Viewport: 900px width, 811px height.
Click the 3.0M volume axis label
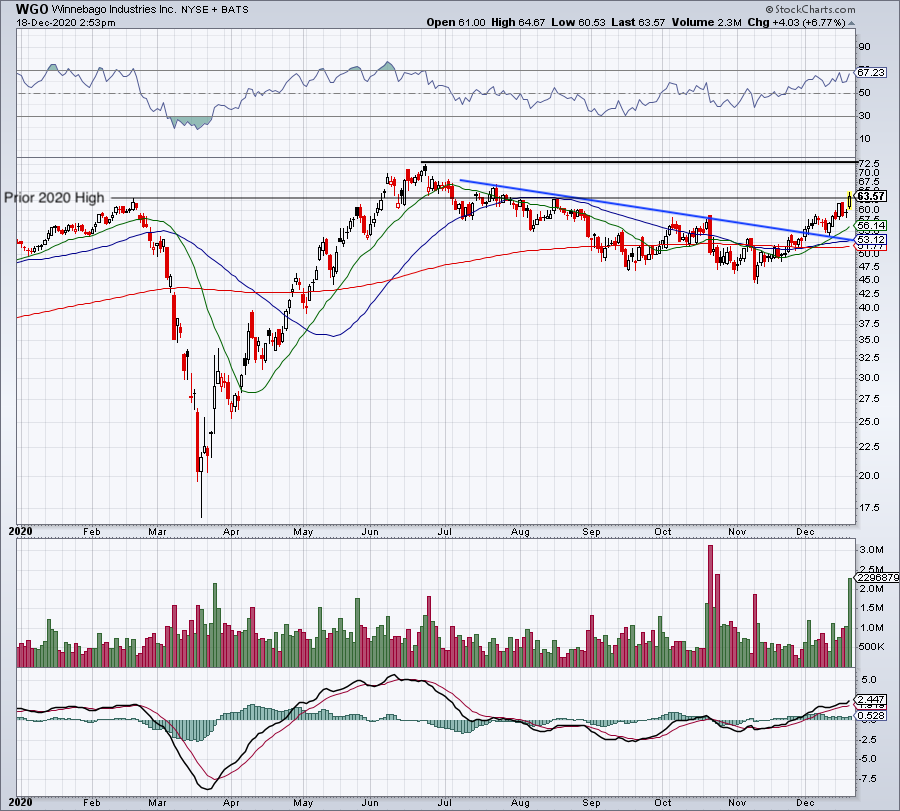pos(871,550)
